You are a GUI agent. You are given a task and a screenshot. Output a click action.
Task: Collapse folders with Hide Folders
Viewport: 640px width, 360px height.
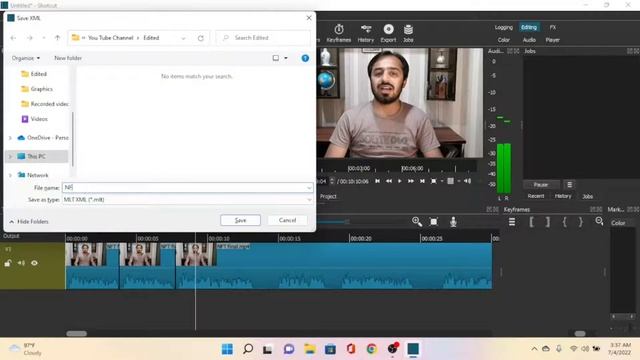point(29,221)
